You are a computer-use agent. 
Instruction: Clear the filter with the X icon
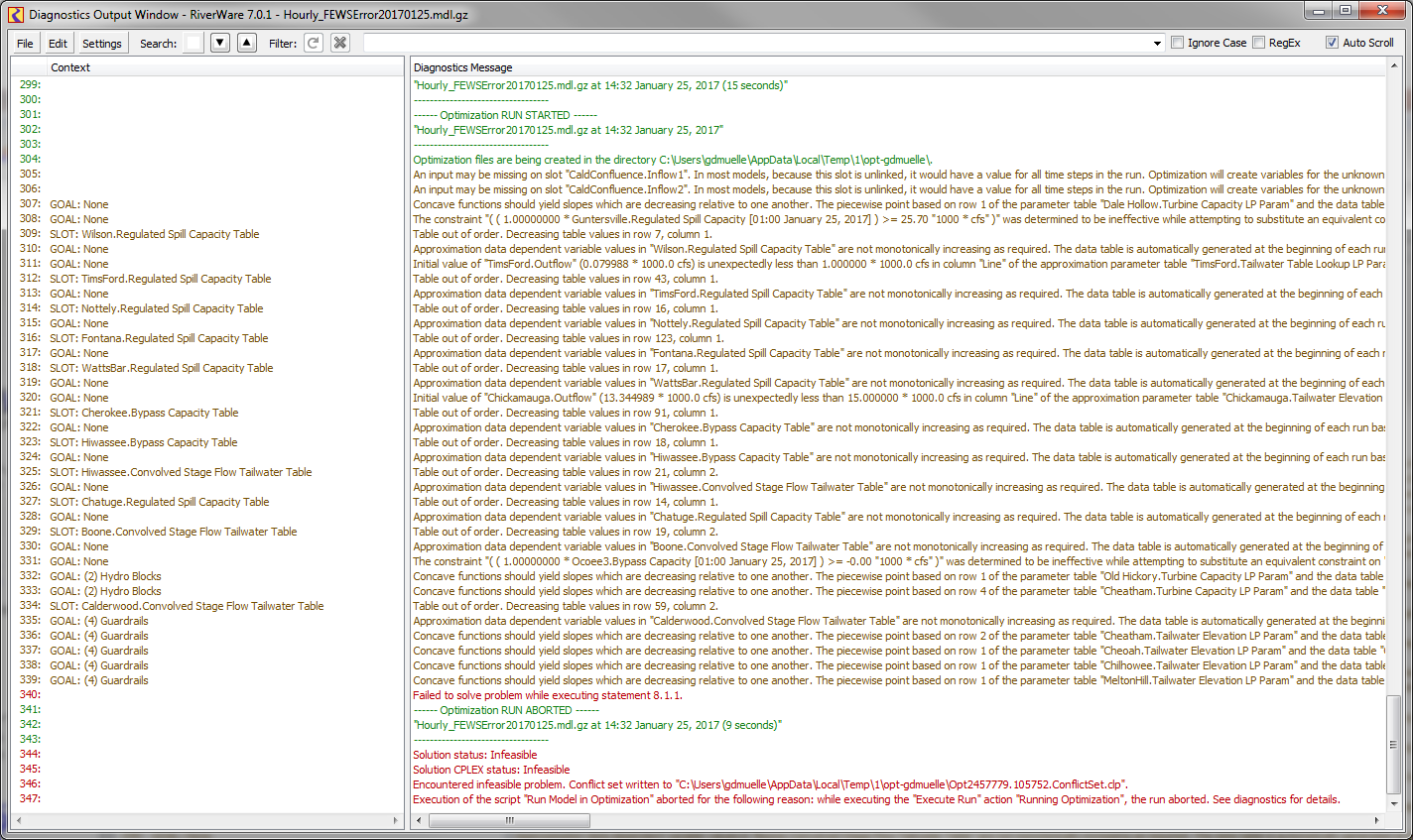coord(340,43)
